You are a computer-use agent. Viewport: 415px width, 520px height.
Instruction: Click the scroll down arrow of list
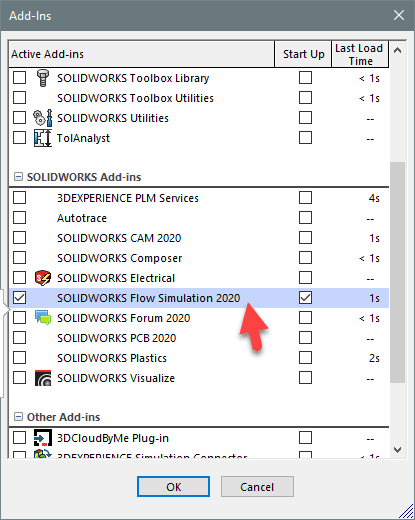click(x=397, y=450)
